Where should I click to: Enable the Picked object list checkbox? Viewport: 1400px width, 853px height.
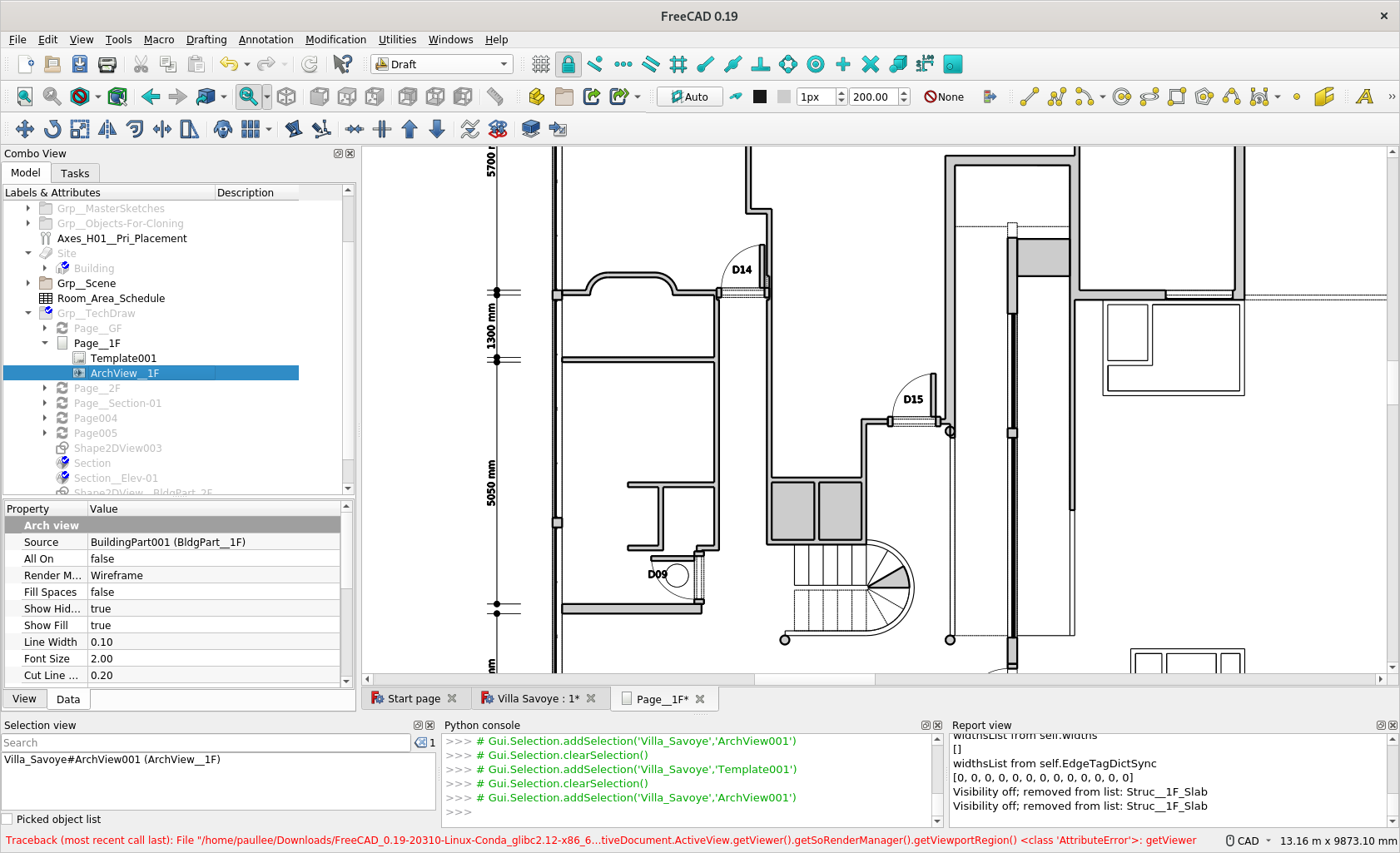pos(7,819)
